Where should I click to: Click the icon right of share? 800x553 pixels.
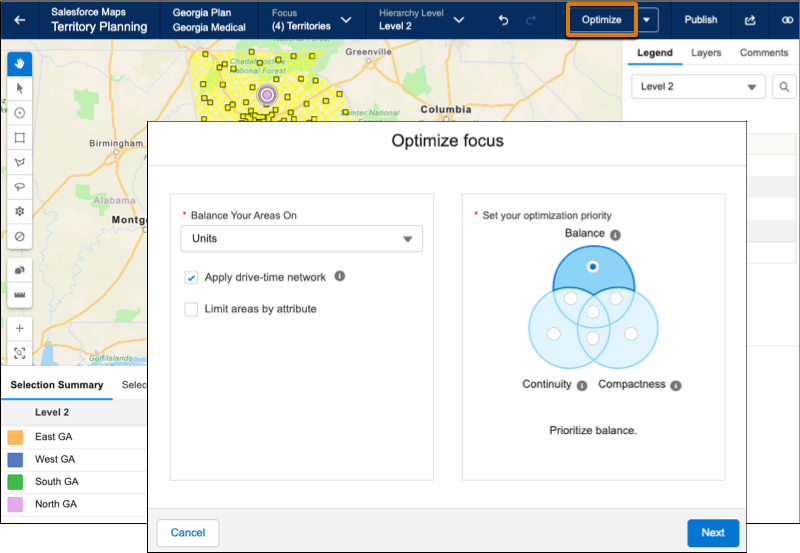coord(787,20)
